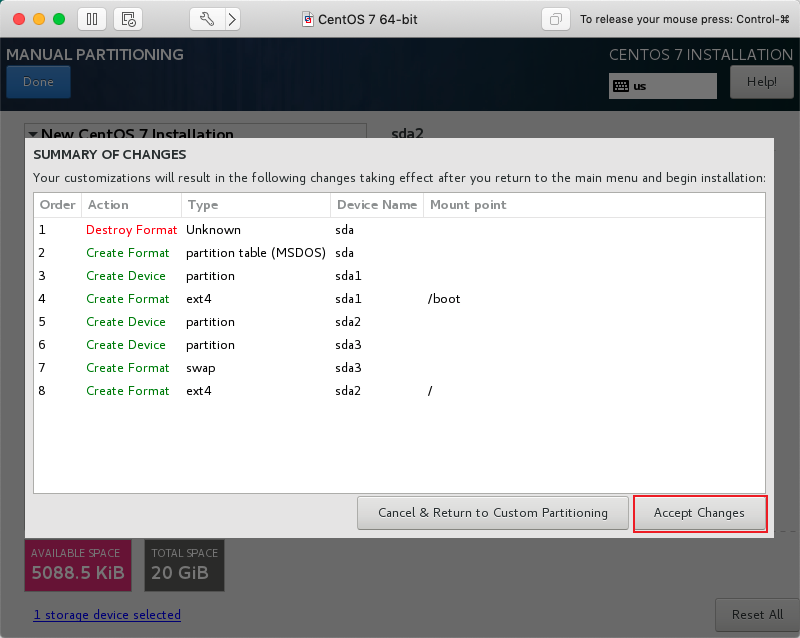Viewport: 800px width, 638px height.
Task: Click the swap type cell
Action: click(x=201, y=368)
